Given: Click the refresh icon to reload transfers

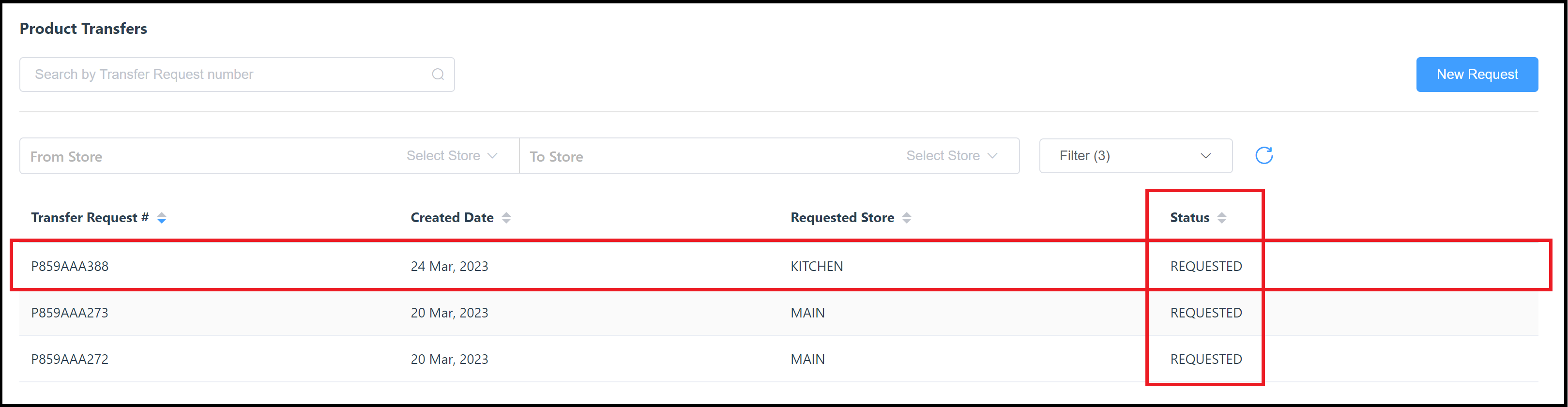Looking at the screenshot, I should click(1264, 155).
